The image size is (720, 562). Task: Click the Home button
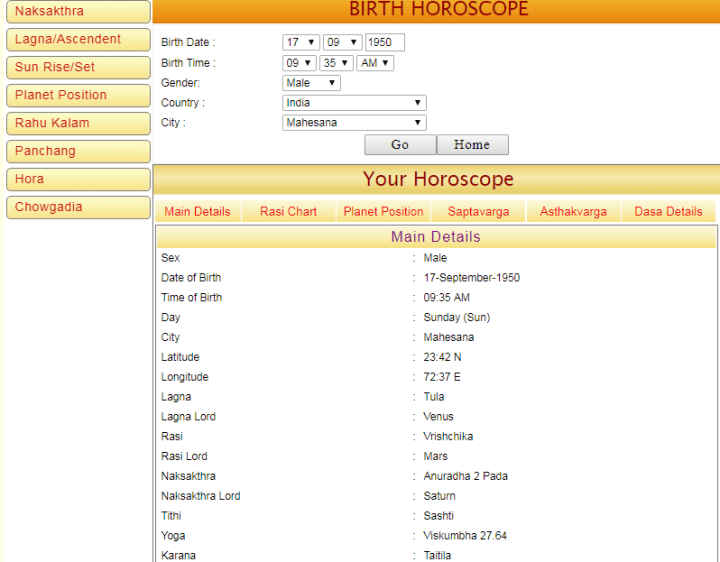472,145
